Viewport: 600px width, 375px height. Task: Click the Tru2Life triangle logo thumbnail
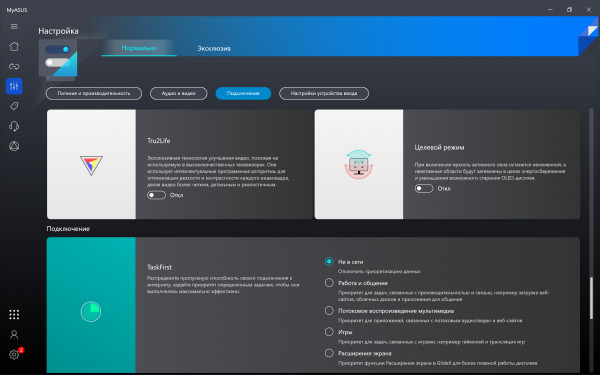click(91, 165)
